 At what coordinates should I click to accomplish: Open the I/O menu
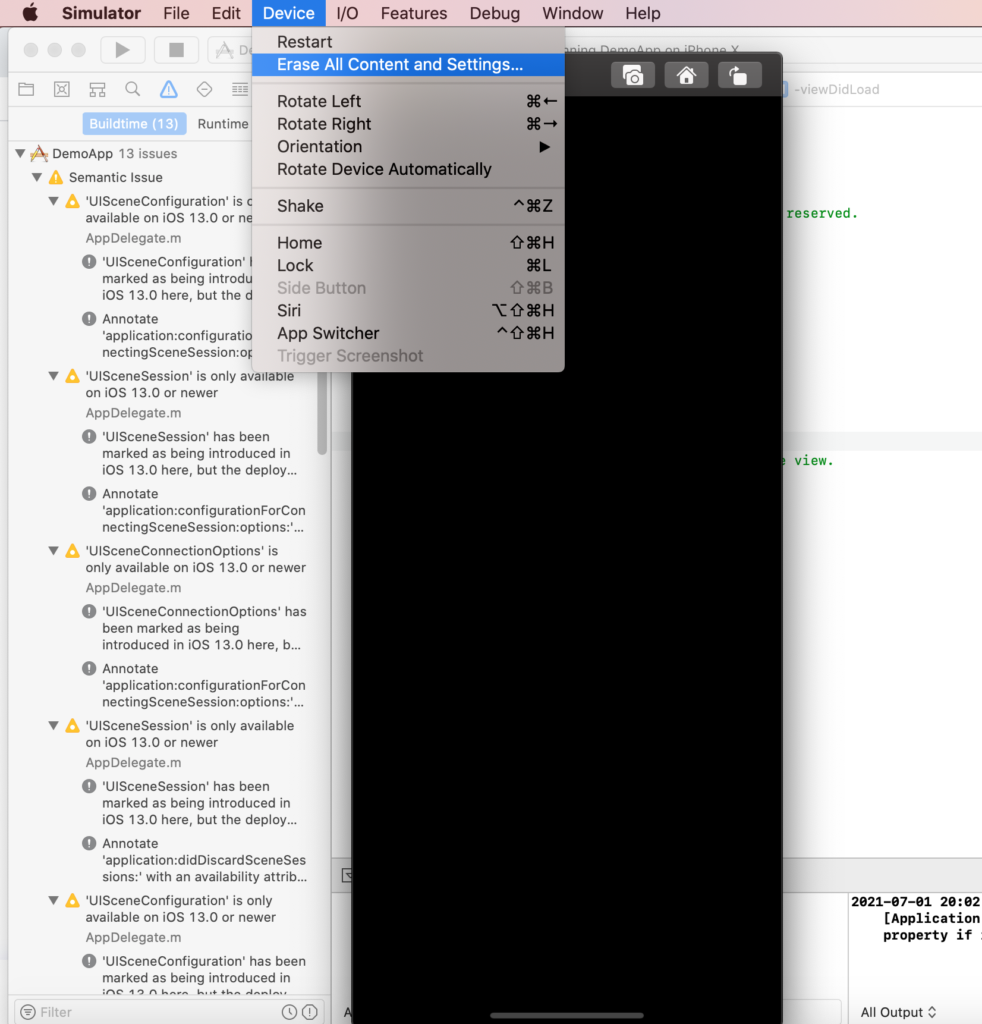(347, 13)
